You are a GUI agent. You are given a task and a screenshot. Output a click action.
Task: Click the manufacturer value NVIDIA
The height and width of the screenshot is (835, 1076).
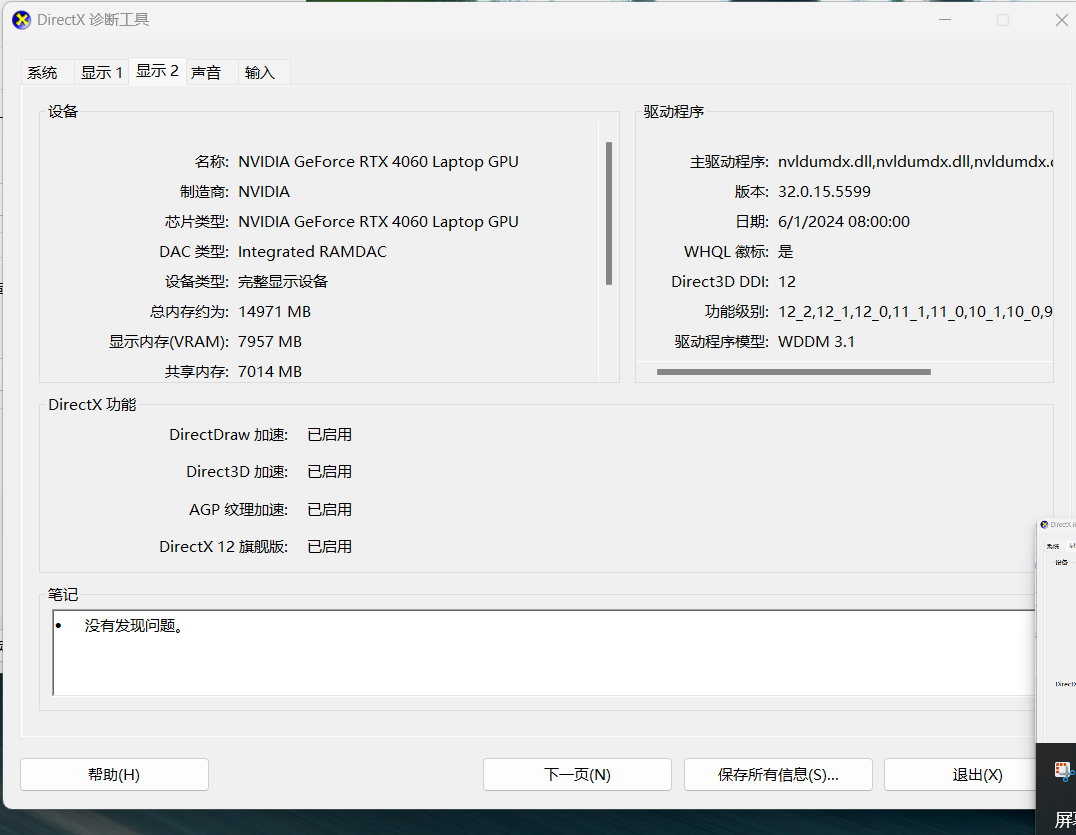(x=264, y=192)
